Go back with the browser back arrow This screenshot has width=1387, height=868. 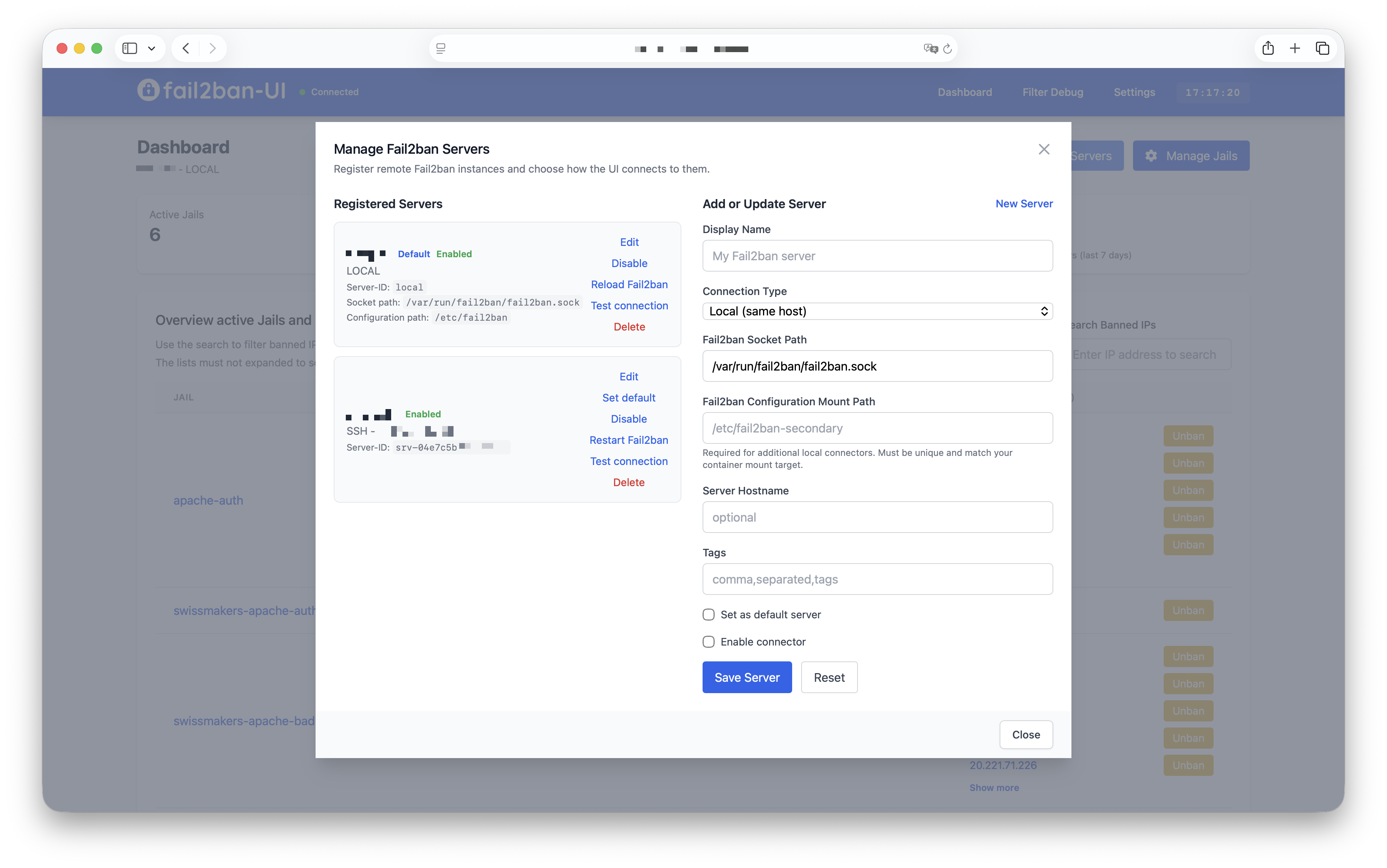coord(186,48)
